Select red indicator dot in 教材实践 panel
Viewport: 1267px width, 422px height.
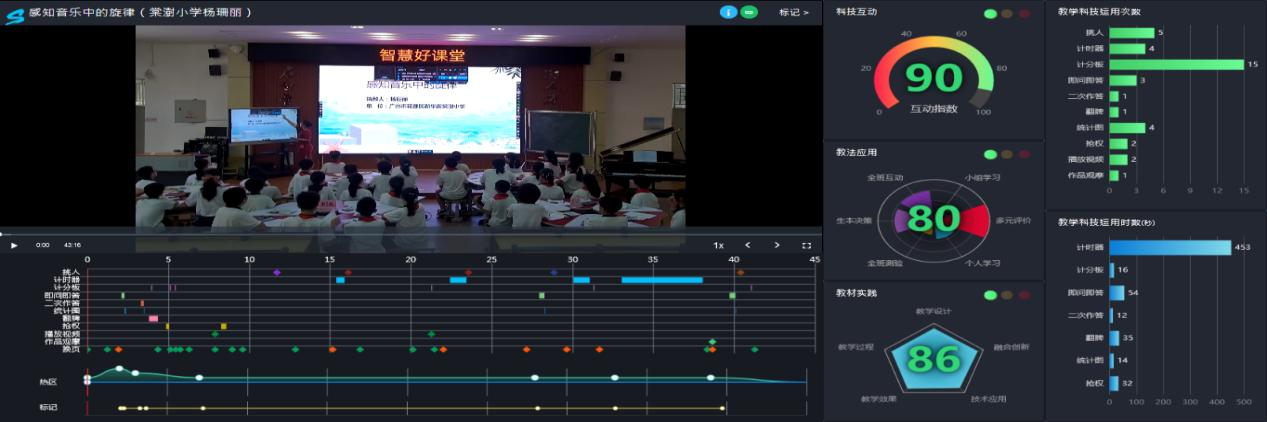(x=1024, y=295)
